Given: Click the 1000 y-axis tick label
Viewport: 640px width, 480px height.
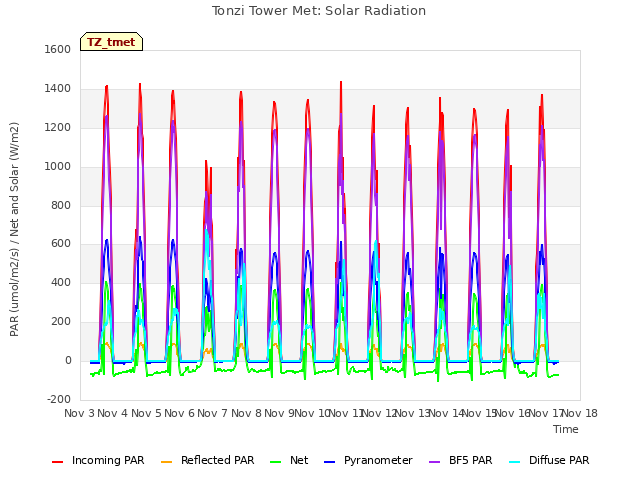Looking at the screenshot, I should pyautogui.click(x=58, y=167).
